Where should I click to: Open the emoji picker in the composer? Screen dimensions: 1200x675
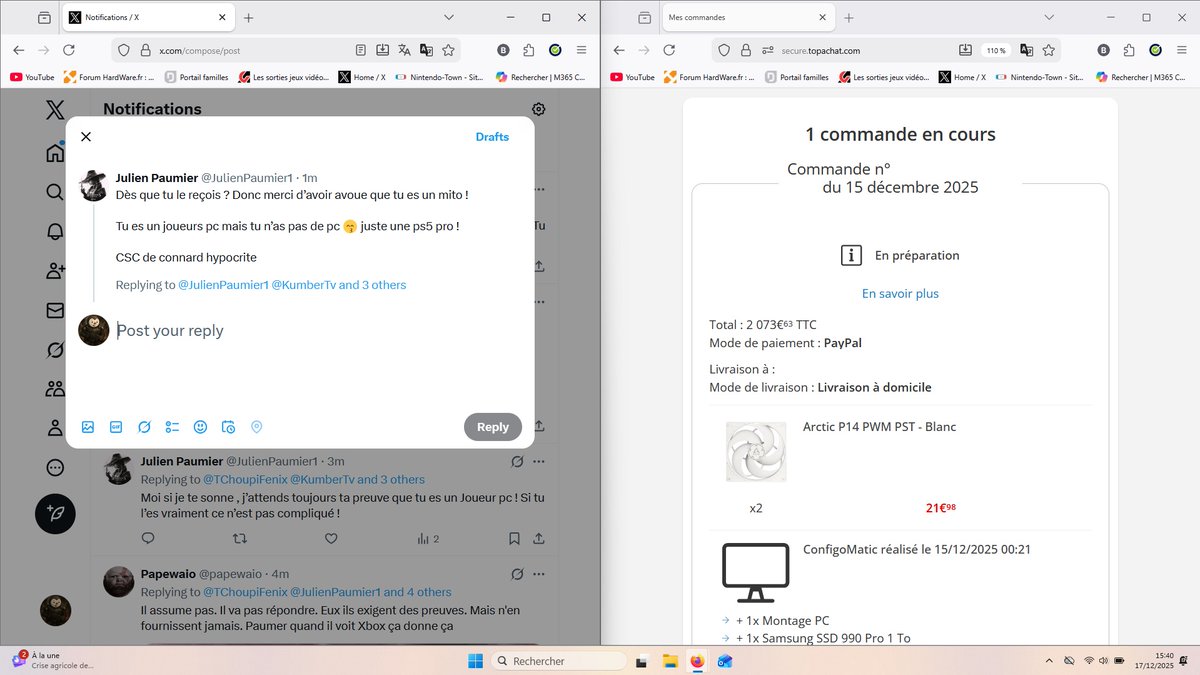pyautogui.click(x=200, y=427)
